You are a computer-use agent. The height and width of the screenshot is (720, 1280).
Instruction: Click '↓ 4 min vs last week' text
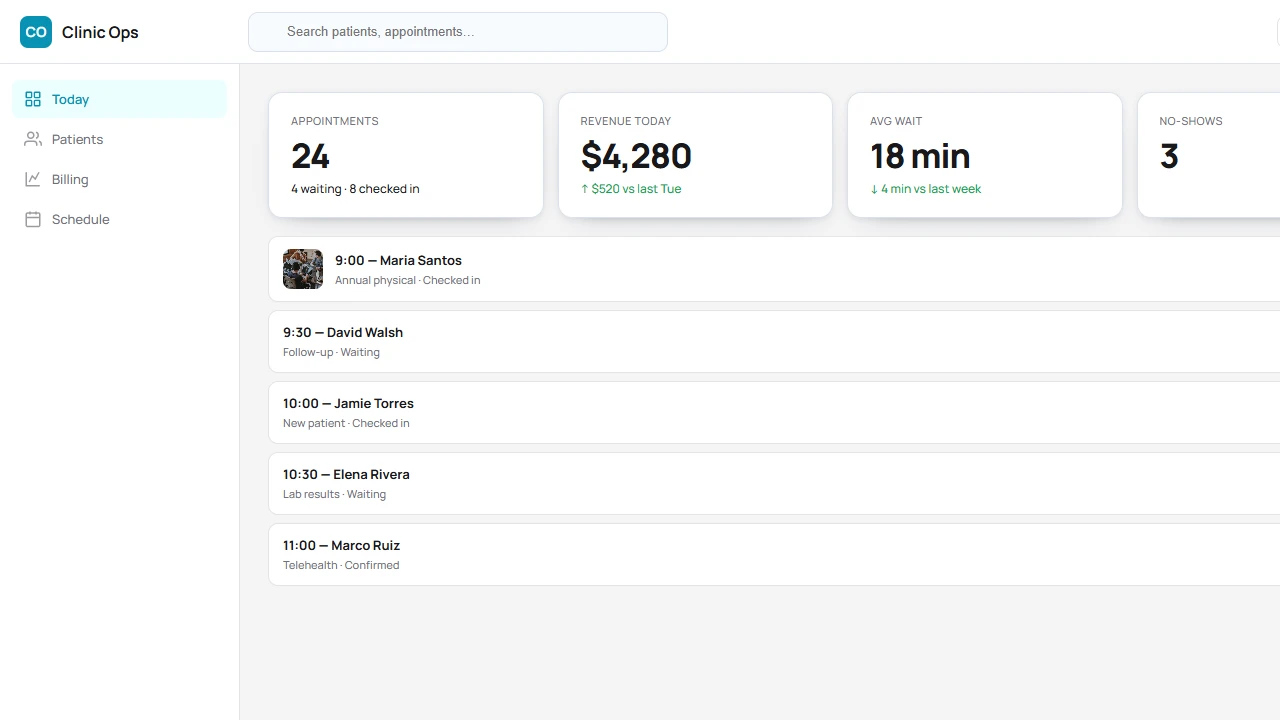(x=926, y=189)
